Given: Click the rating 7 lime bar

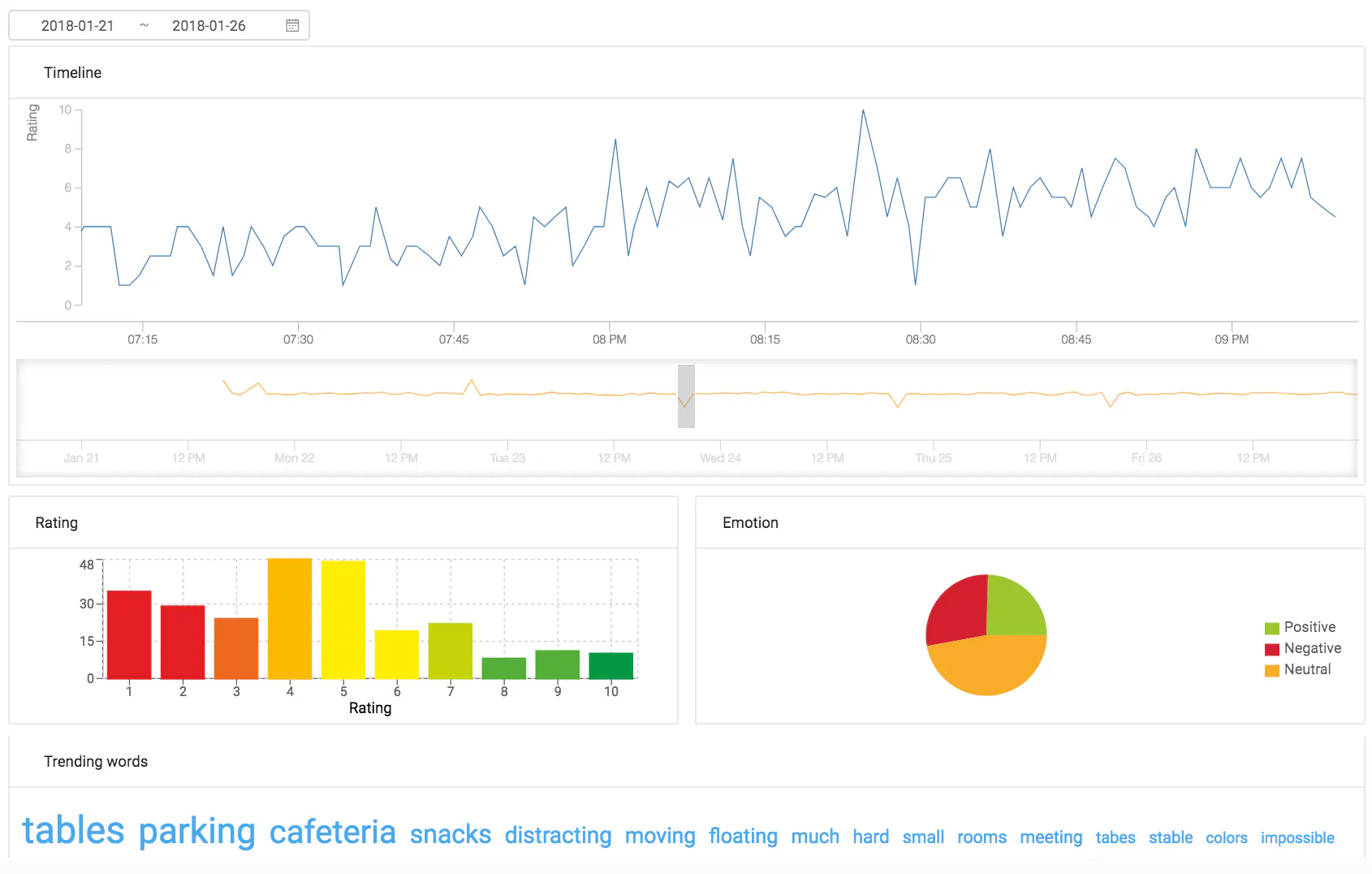Looking at the screenshot, I should coord(451,651).
